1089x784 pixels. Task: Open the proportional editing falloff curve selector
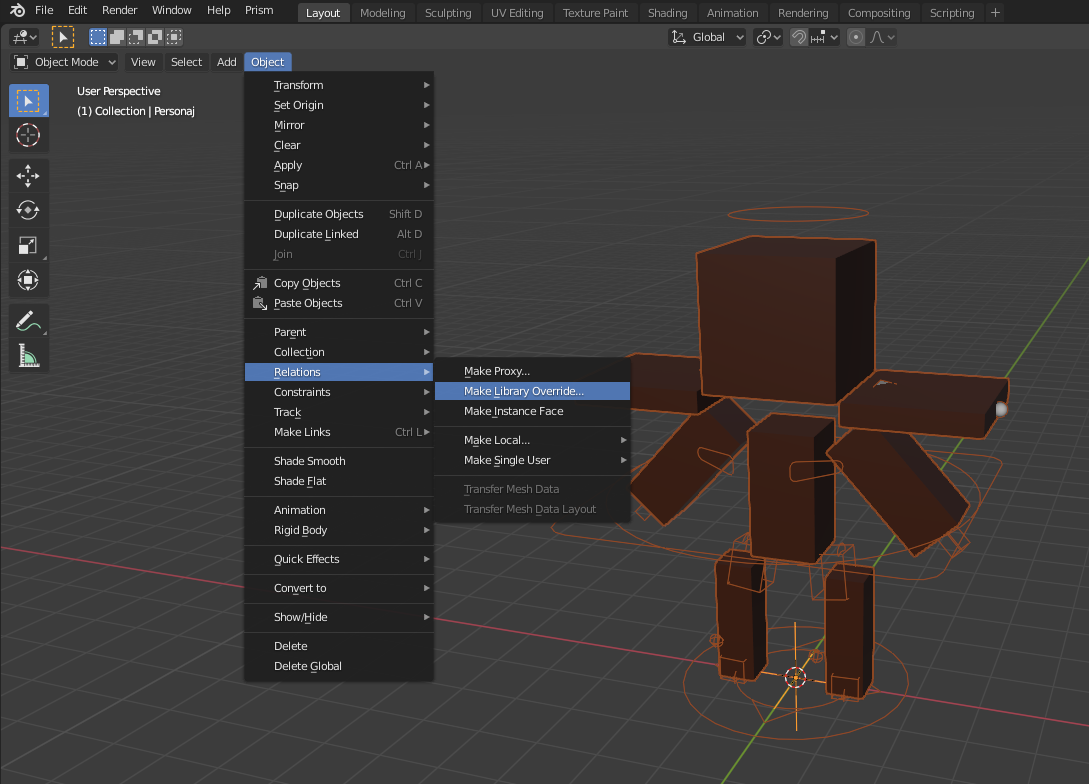tap(882, 37)
